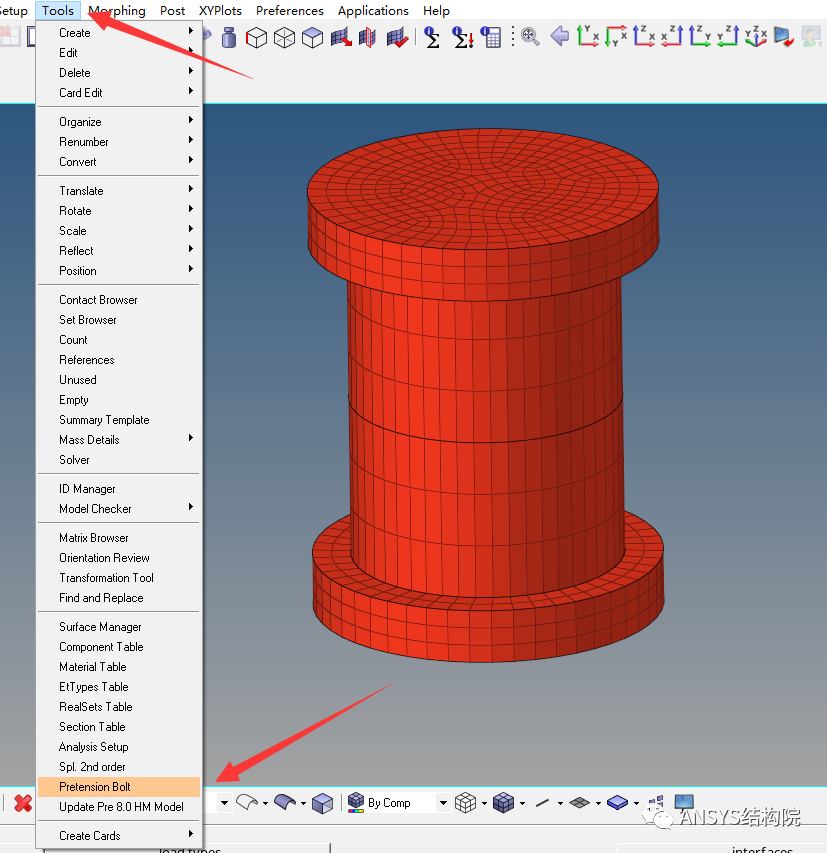Open the calculator panel icon
Image resolution: width=827 pixels, height=853 pixels.
(491, 36)
